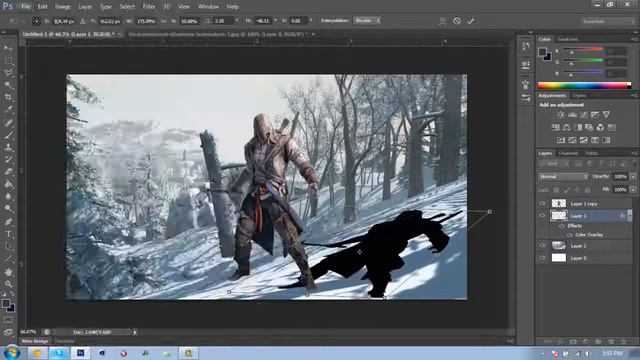Select the Spot Healing Brush tool
Viewport: 640px width, 360px height.
pyautogui.click(x=8, y=122)
